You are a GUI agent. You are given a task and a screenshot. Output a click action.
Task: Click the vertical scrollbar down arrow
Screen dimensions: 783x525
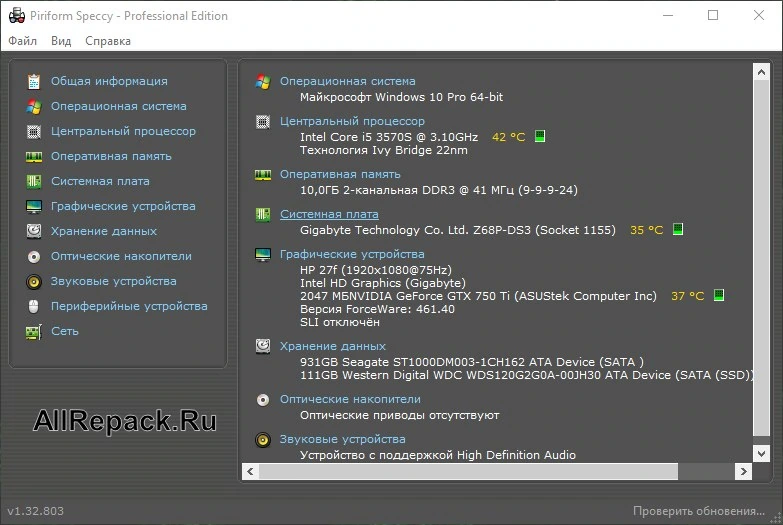pyautogui.click(x=761, y=454)
